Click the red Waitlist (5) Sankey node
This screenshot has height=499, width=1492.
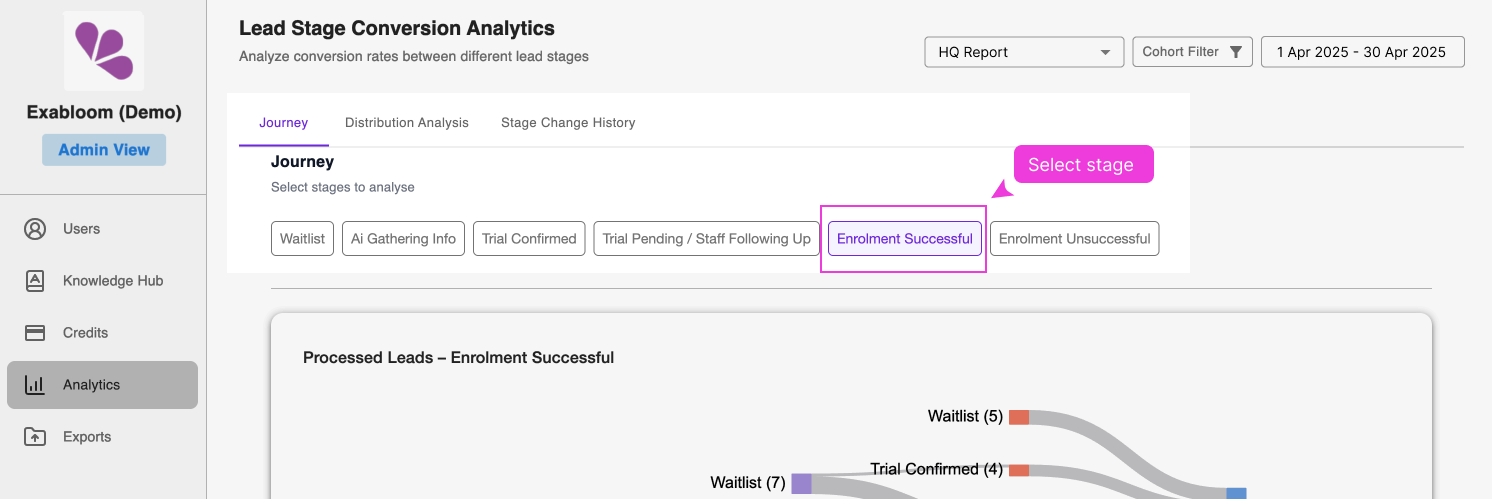1018,417
